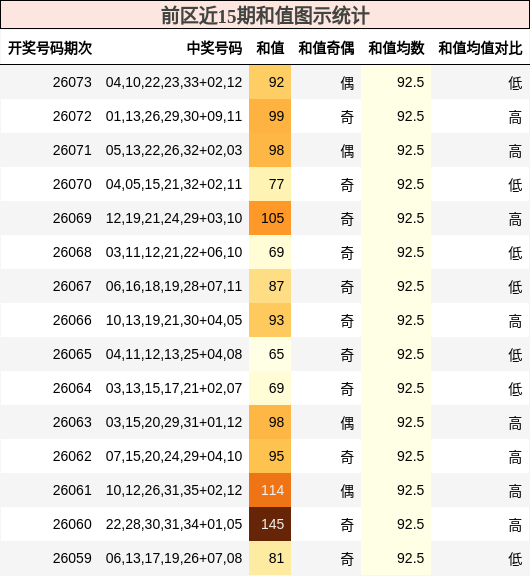Viewport: 530px width, 576px height.
Task: Select issue number 26070
Action: [x=72, y=184]
